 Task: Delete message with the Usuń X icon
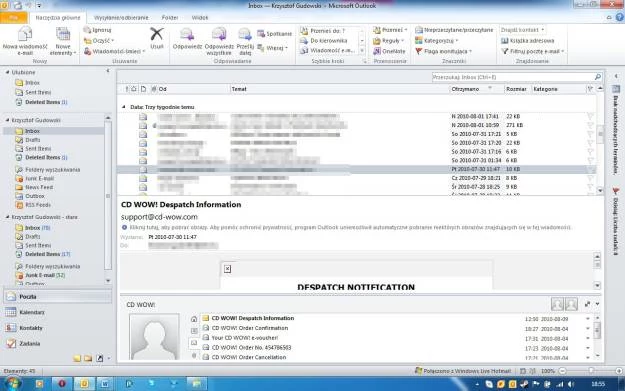coord(157,39)
